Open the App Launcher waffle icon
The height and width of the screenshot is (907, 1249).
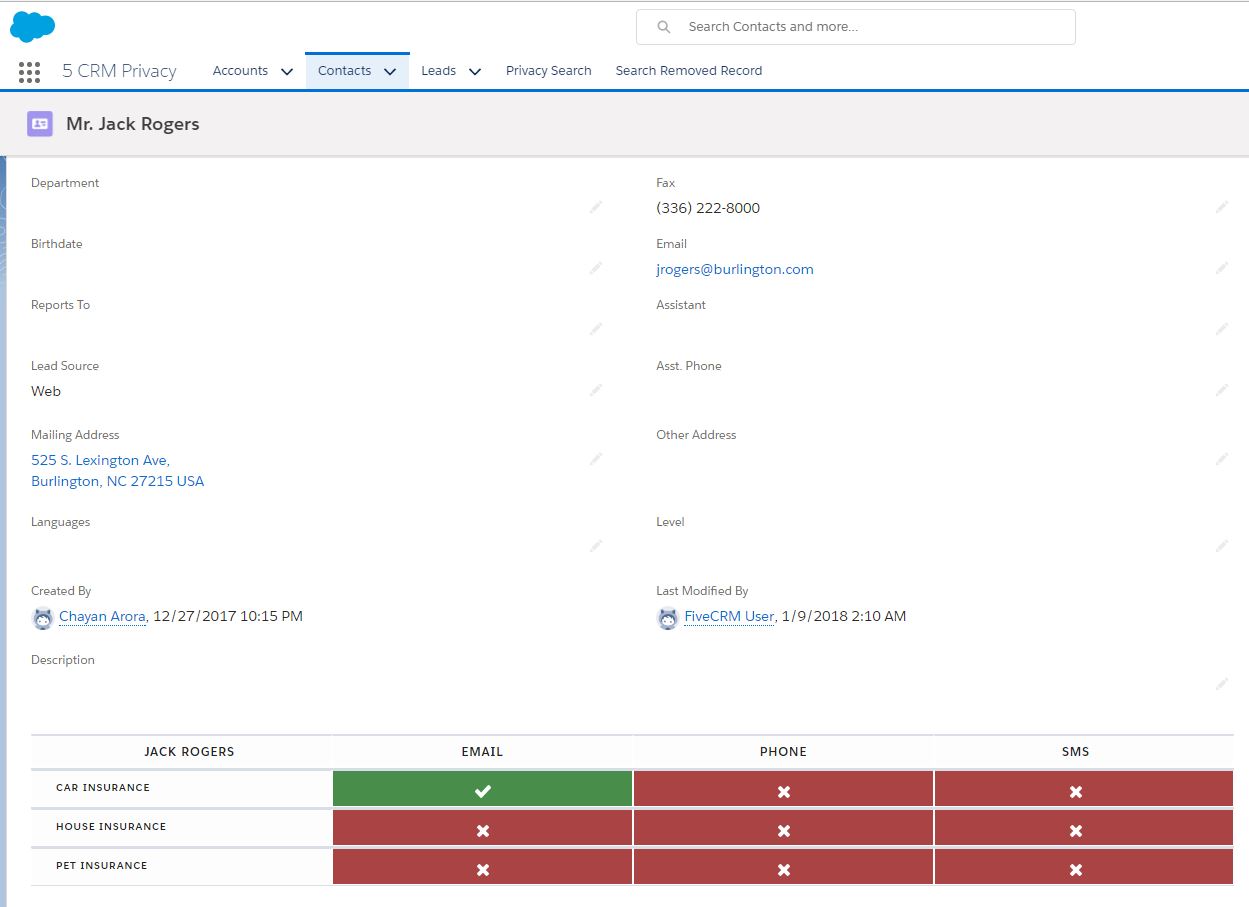[29, 71]
